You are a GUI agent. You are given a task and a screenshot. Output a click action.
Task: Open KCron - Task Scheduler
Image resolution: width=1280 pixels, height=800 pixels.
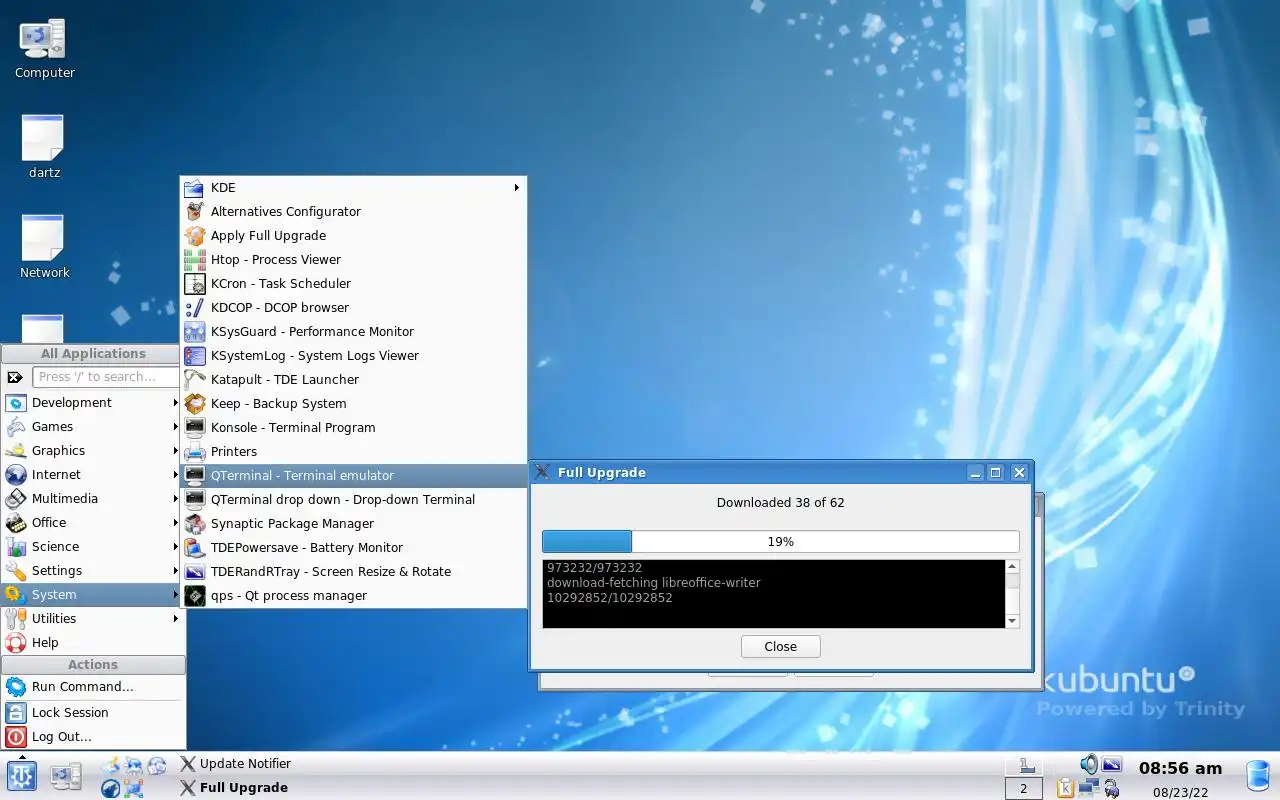(x=354, y=284)
